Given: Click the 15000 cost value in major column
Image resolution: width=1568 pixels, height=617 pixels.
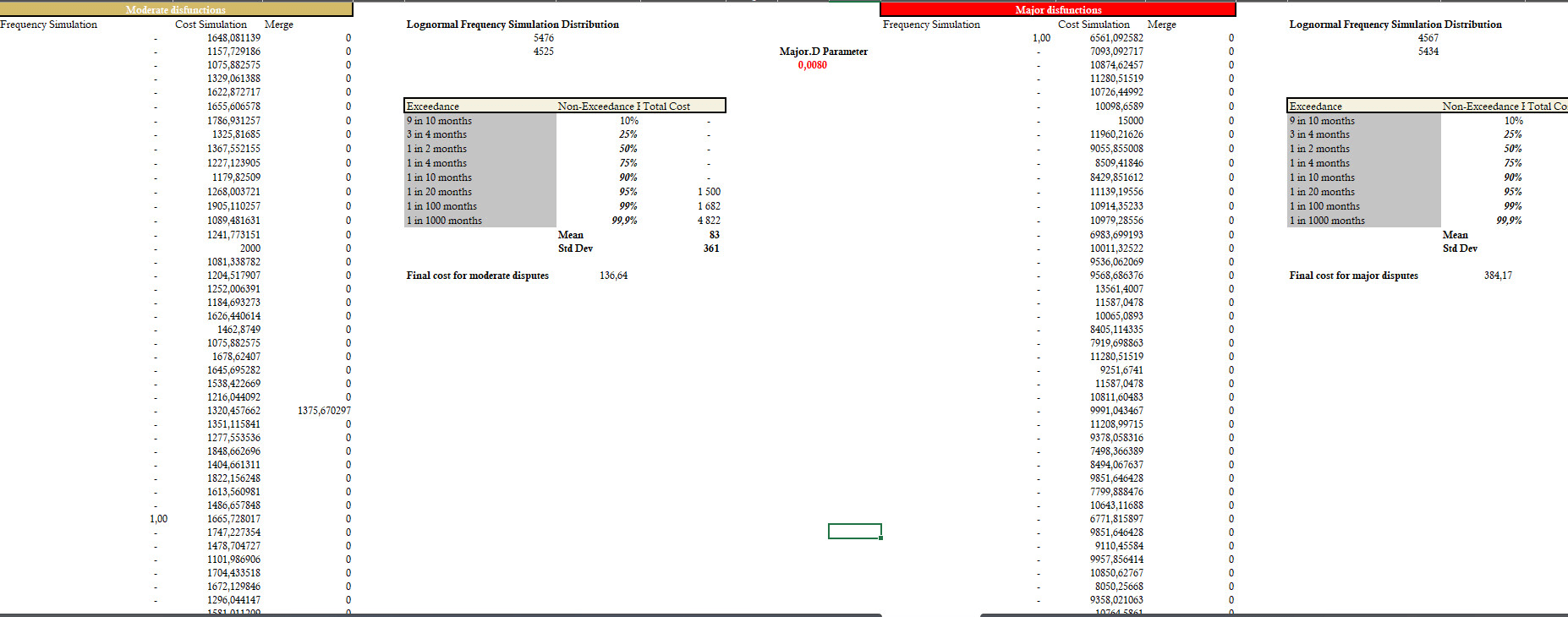Looking at the screenshot, I should click(x=1130, y=121).
